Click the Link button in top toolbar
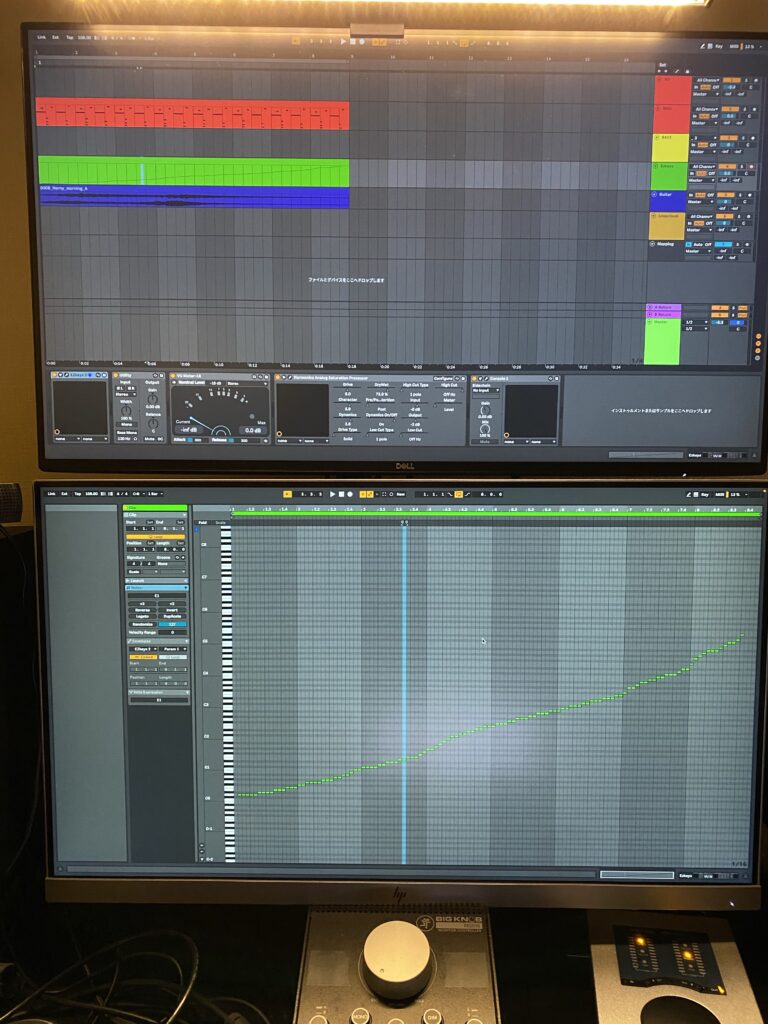The width and height of the screenshot is (768, 1024). pyautogui.click(x=42, y=37)
